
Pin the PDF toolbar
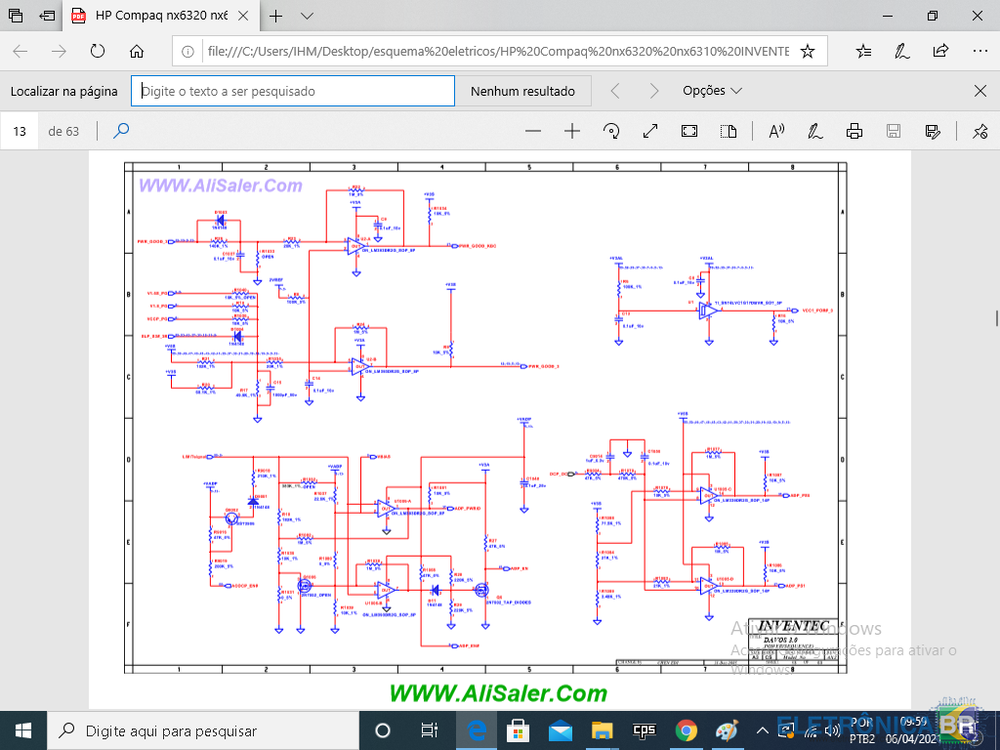[x=980, y=131]
